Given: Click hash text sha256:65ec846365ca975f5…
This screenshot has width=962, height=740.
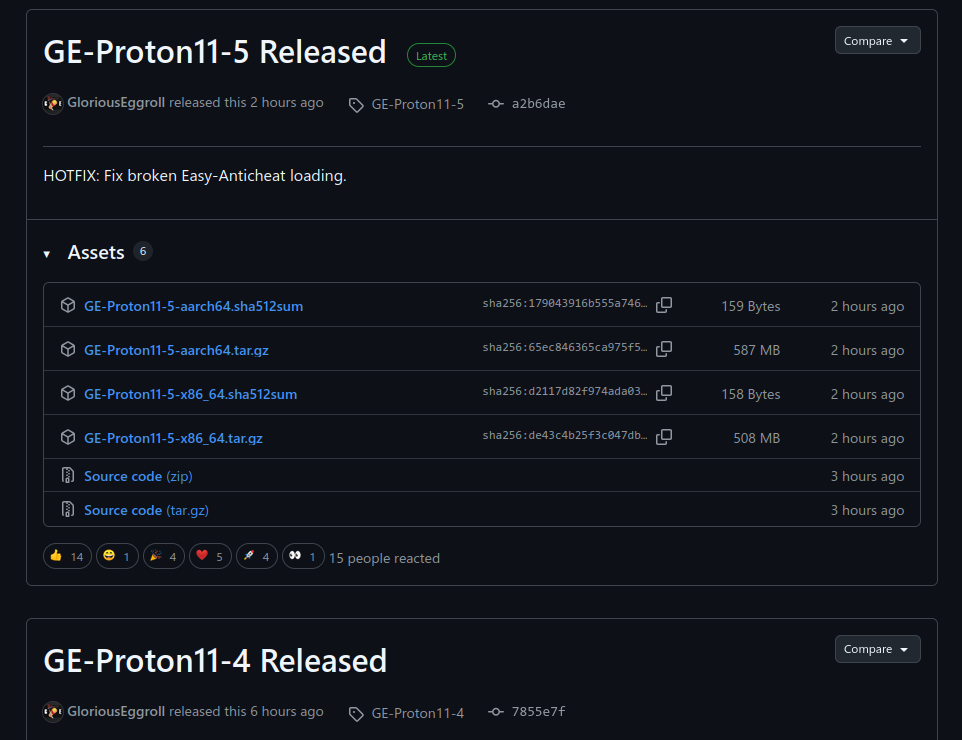Looking at the screenshot, I should [564, 347].
